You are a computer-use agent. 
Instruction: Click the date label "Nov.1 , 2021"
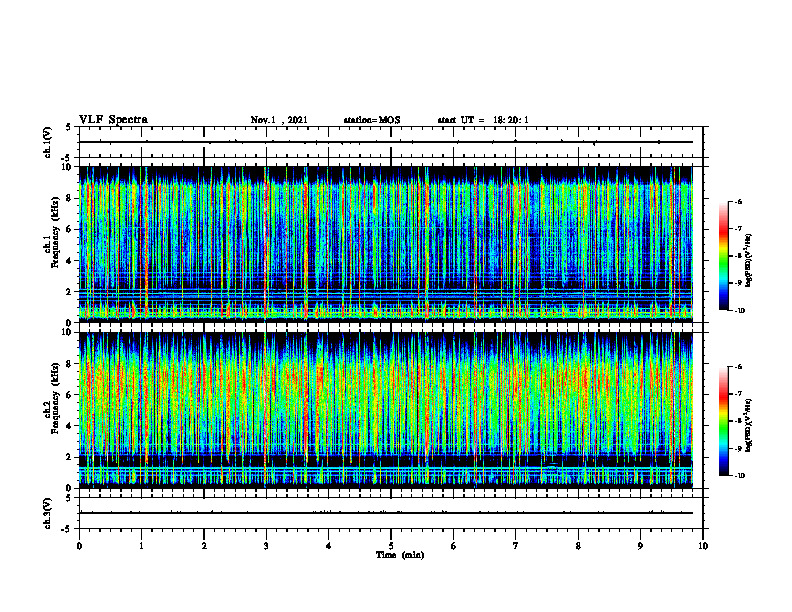279,120
